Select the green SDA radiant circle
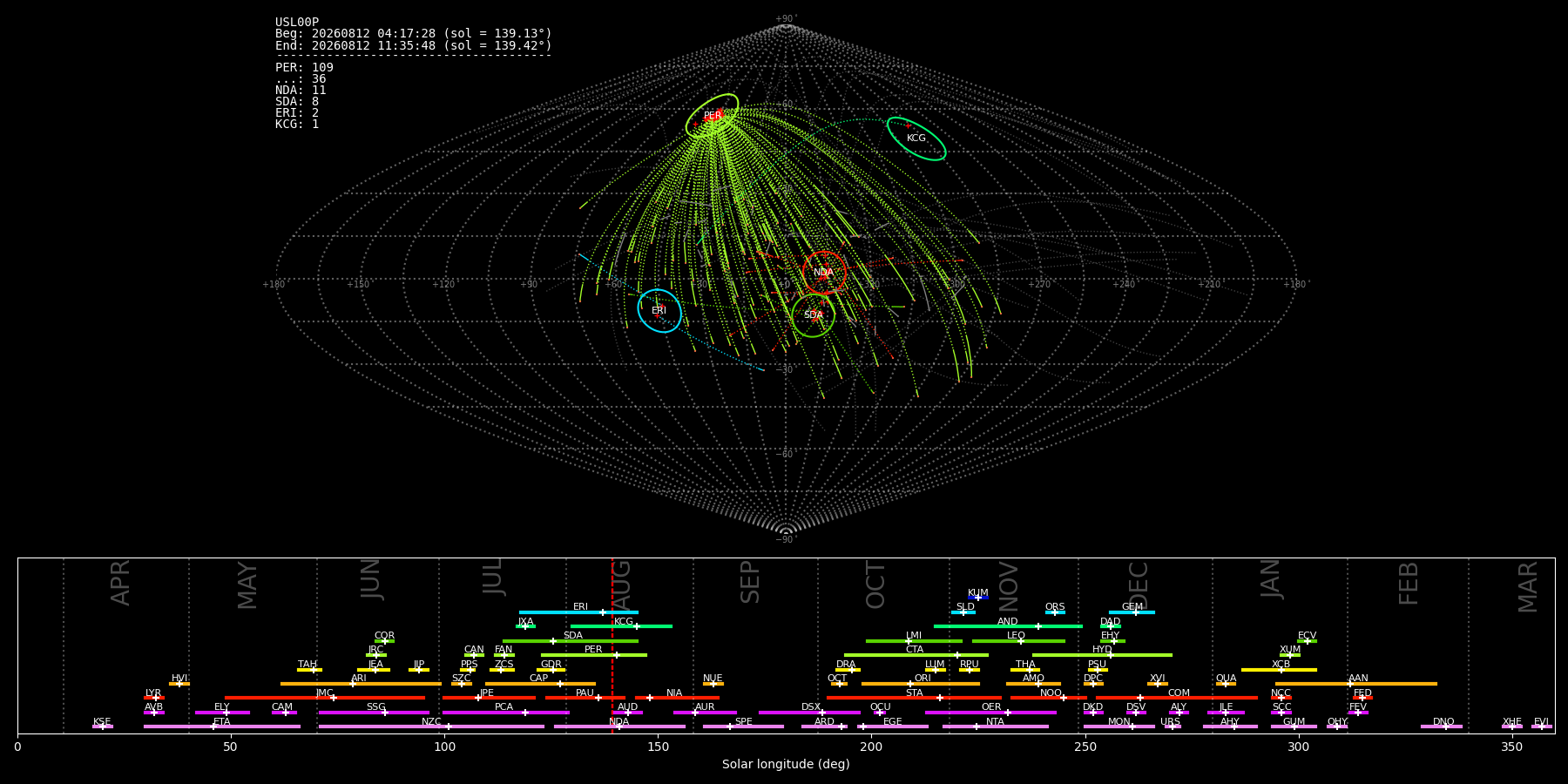 [814, 315]
